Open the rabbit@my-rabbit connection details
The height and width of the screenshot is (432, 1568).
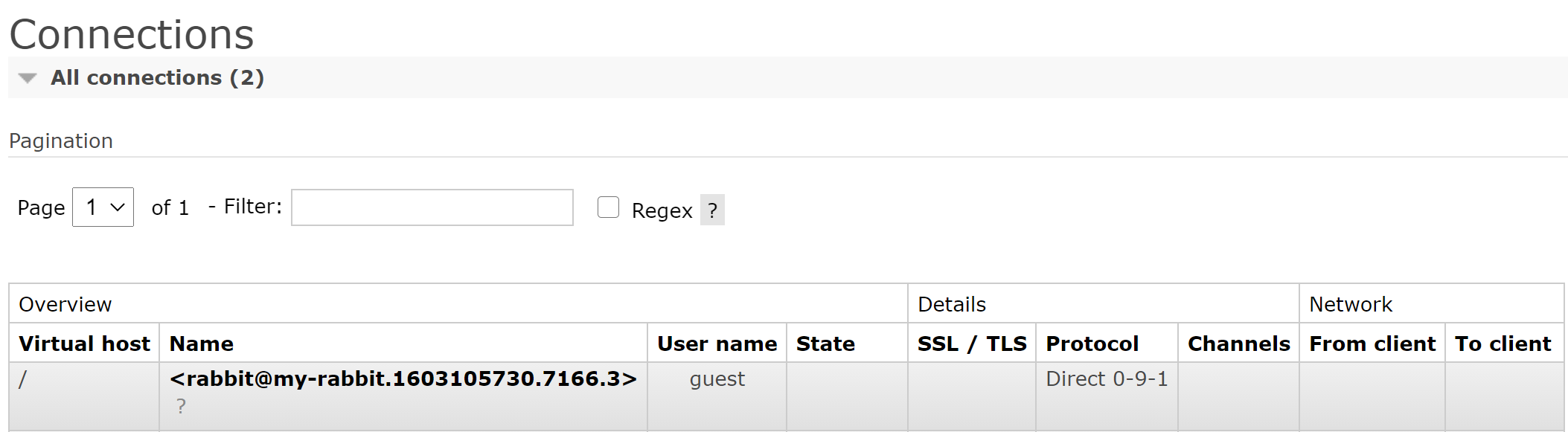[x=403, y=378]
